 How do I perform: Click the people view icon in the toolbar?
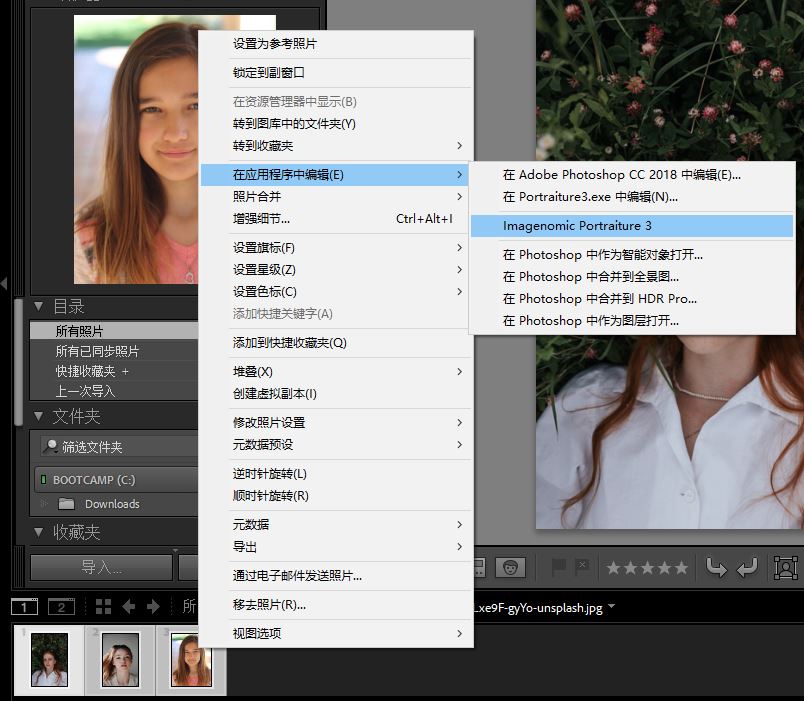pyautogui.click(x=512, y=567)
